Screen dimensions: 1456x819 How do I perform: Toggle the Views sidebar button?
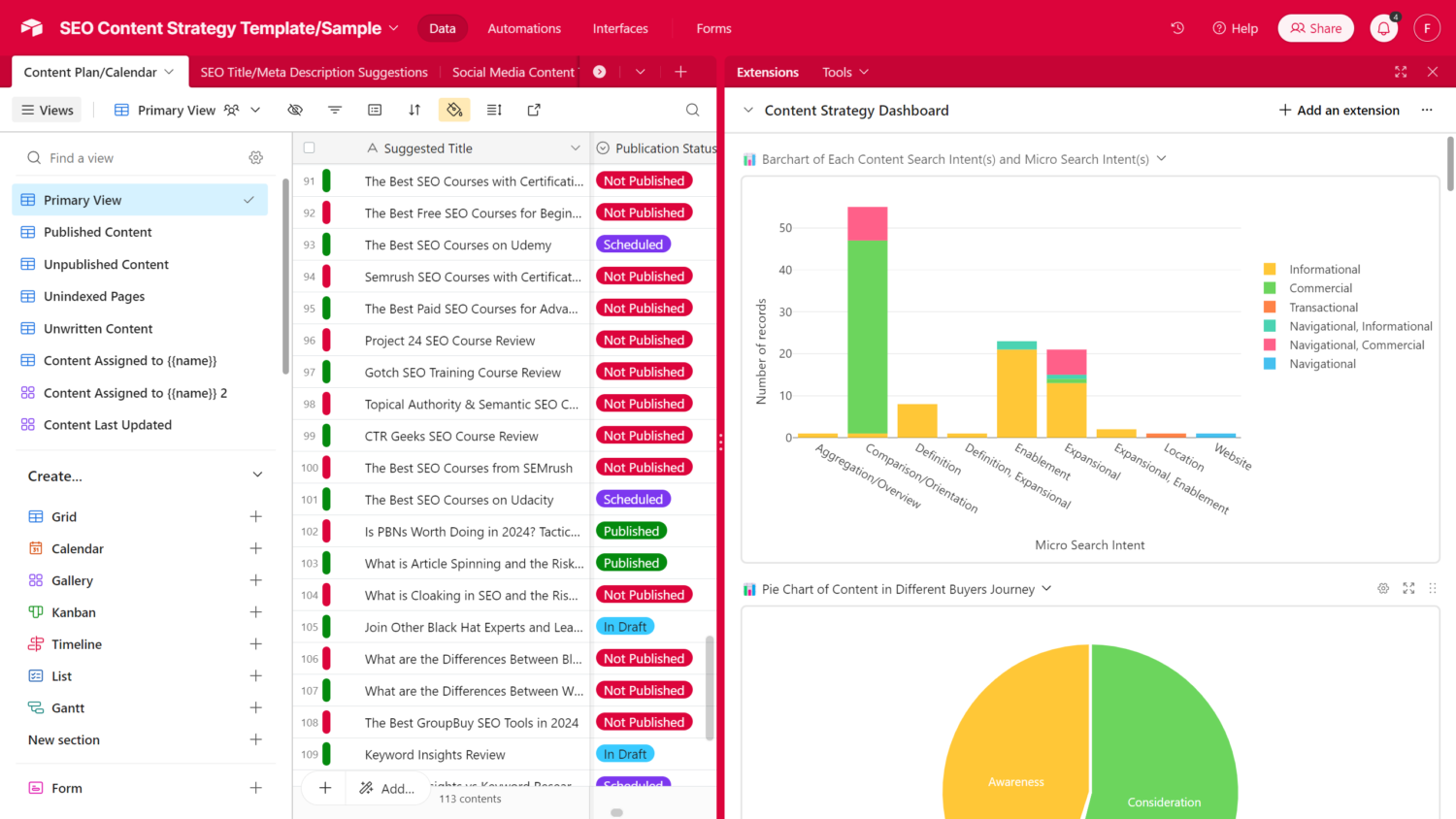[48, 110]
